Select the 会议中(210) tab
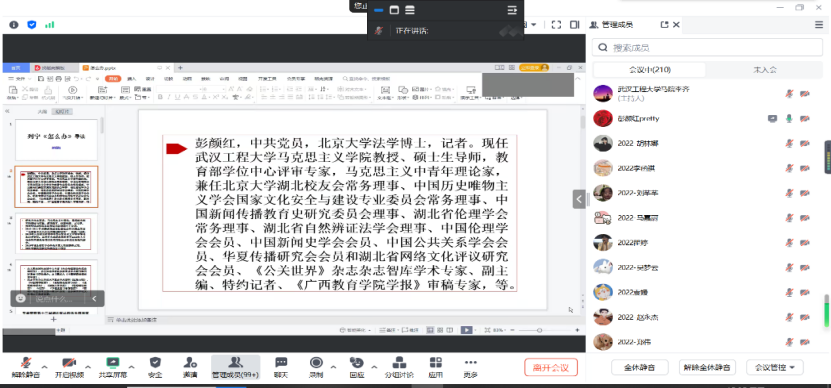Image resolution: width=831 pixels, height=388 pixels. pos(650,70)
